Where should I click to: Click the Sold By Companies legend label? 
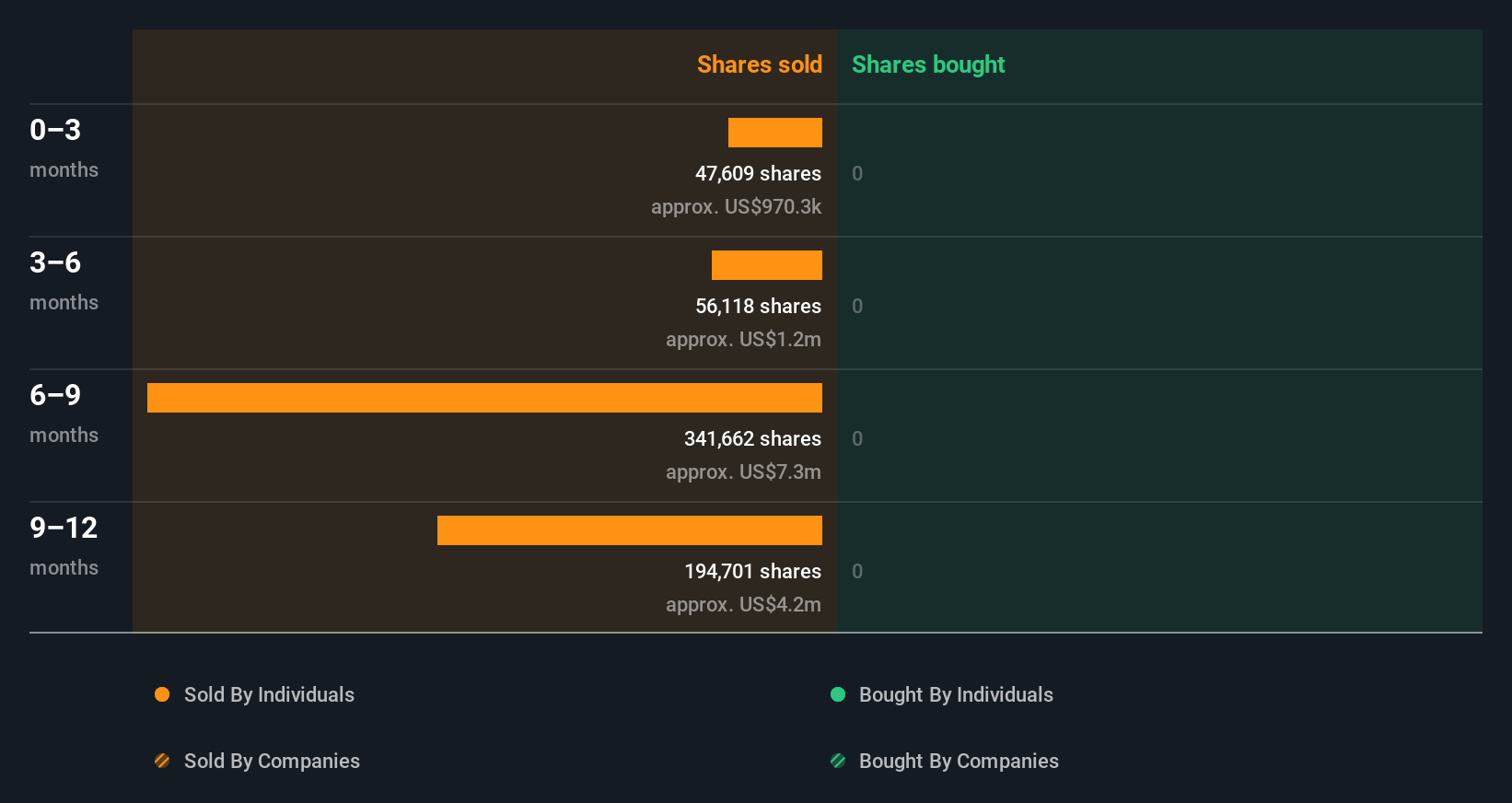pos(272,761)
